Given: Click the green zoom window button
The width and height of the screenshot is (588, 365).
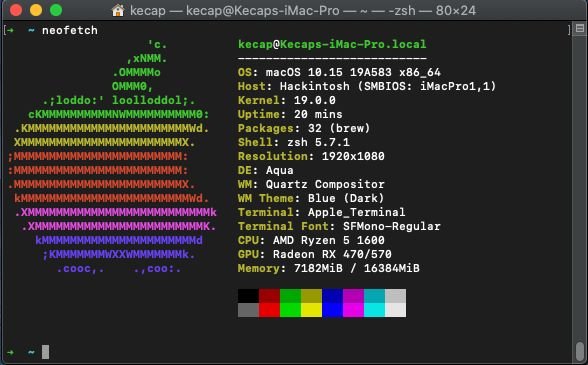Looking at the screenshot, I should coord(56,10).
